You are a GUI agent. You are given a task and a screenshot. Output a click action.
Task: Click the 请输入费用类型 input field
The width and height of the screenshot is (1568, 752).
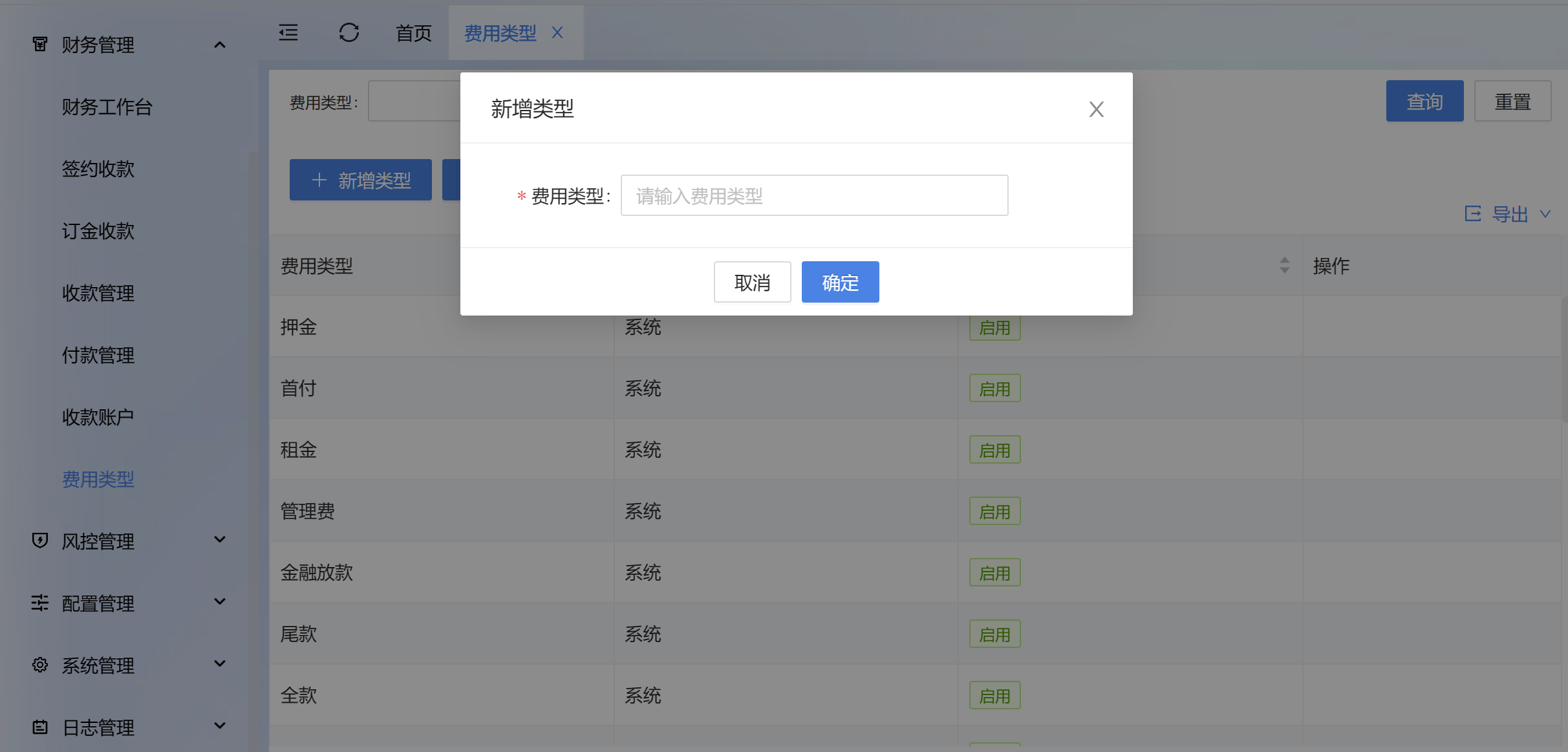tap(814, 195)
